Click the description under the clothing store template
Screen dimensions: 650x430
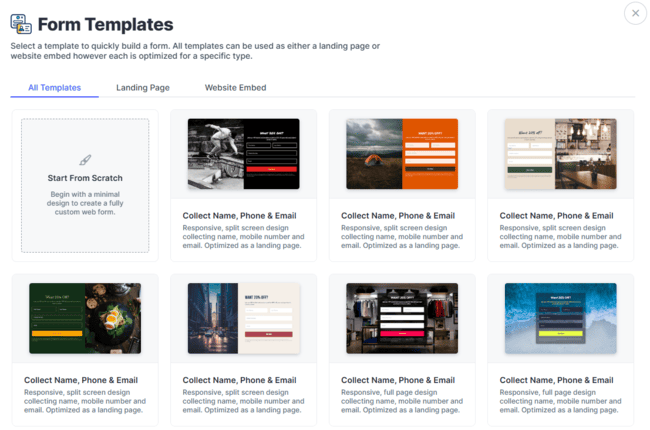(402, 401)
